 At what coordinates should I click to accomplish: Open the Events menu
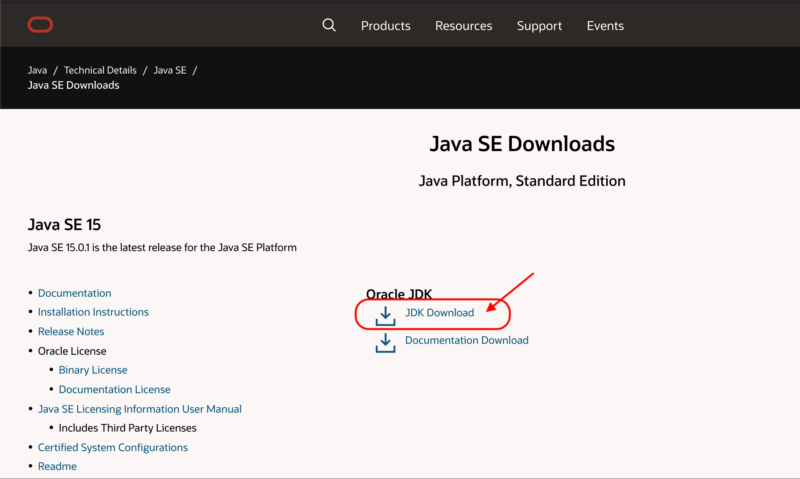pyautogui.click(x=605, y=26)
